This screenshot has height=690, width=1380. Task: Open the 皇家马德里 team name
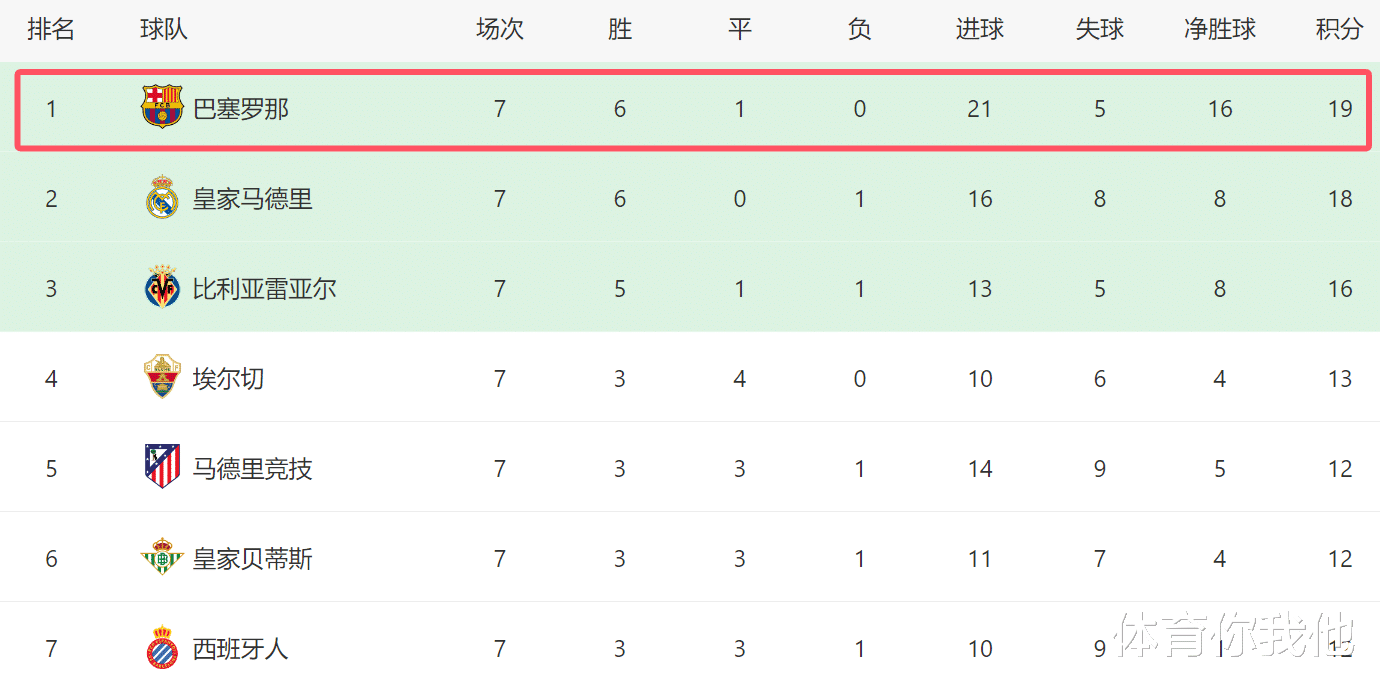tap(253, 199)
